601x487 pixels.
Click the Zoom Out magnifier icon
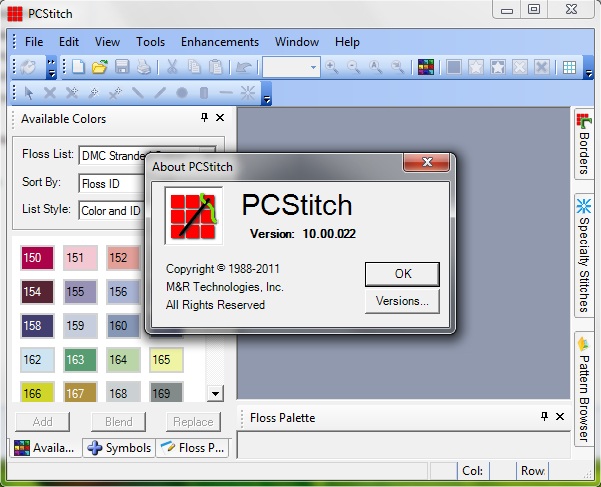[353, 67]
